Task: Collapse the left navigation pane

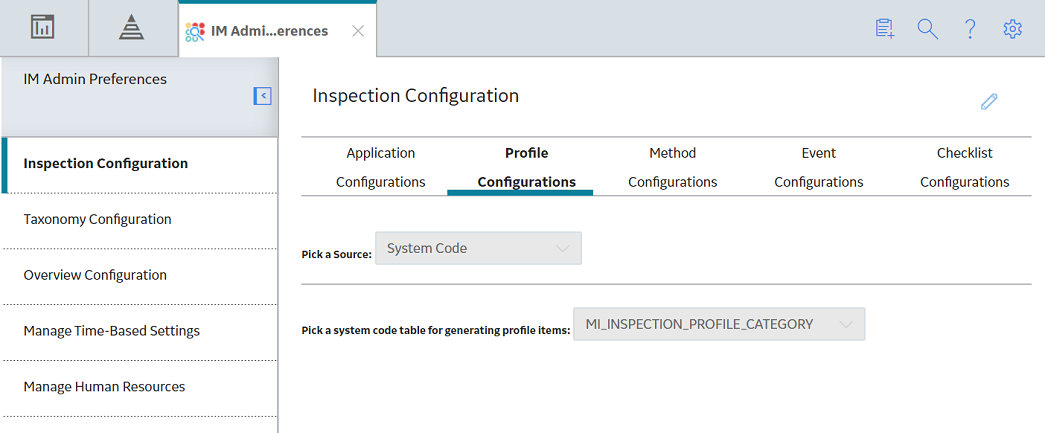Action: (263, 96)
